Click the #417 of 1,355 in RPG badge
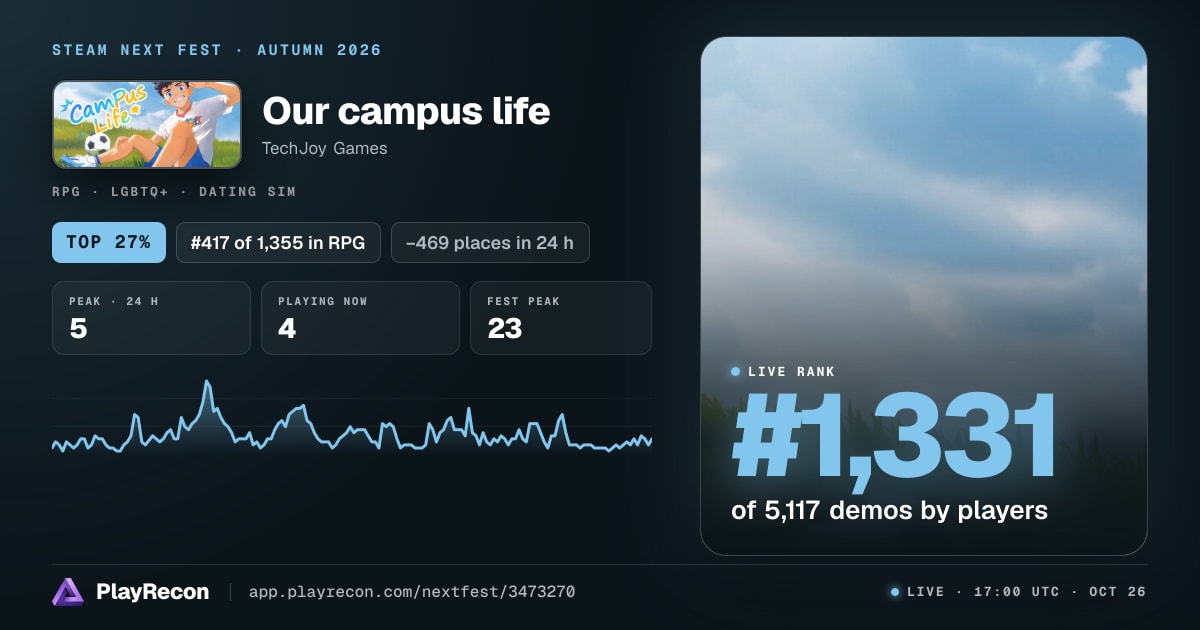This screenshot has height=630, width=1200. [278, 242]
